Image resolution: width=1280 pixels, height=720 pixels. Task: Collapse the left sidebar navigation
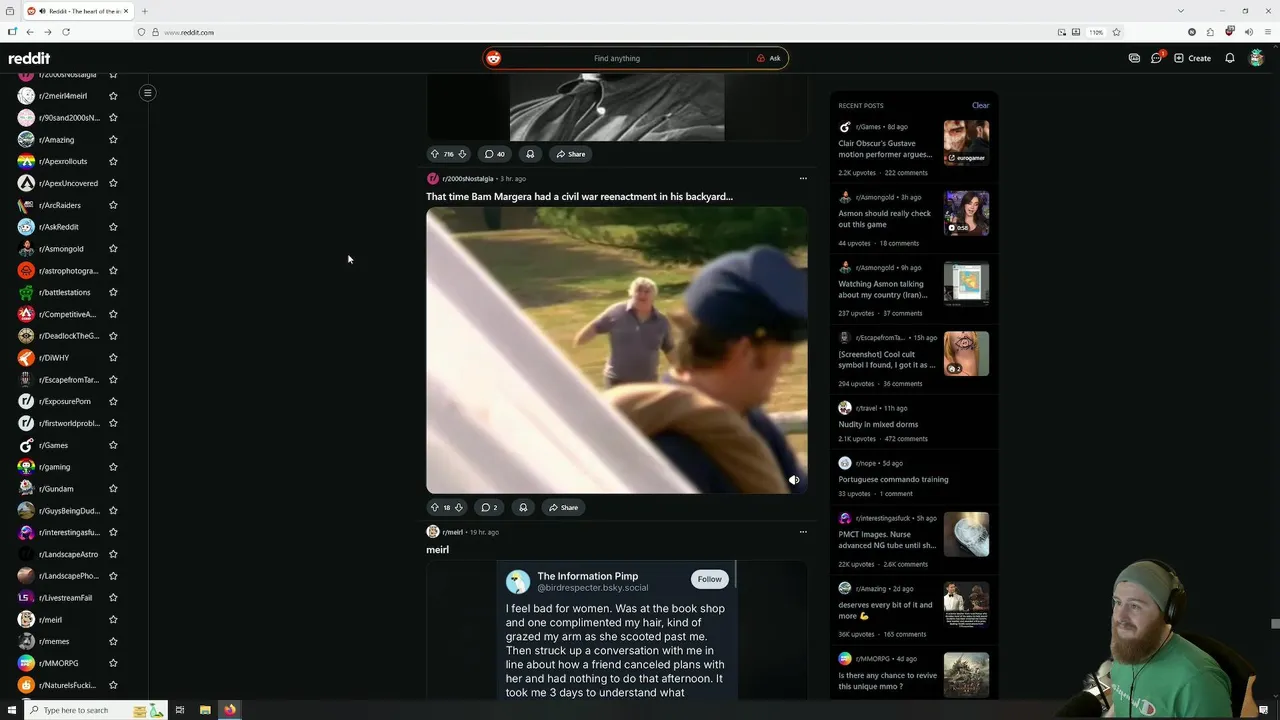pos(147,93)
